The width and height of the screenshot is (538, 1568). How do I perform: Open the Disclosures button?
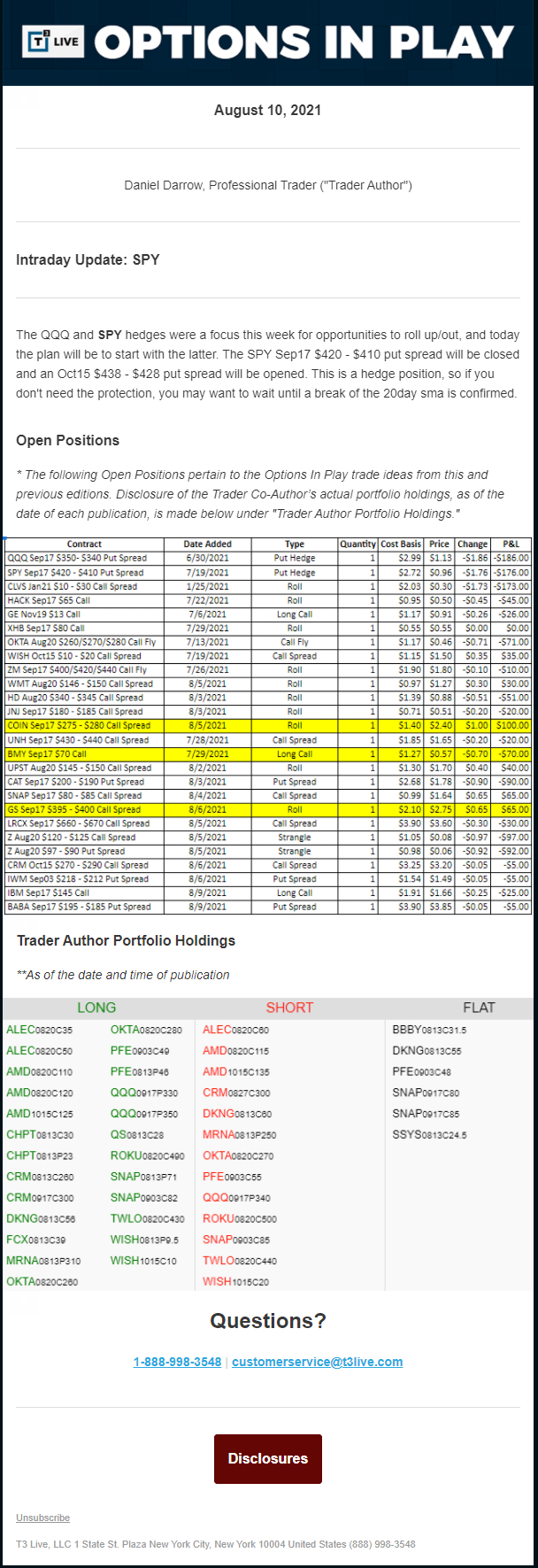(268, 1458)
